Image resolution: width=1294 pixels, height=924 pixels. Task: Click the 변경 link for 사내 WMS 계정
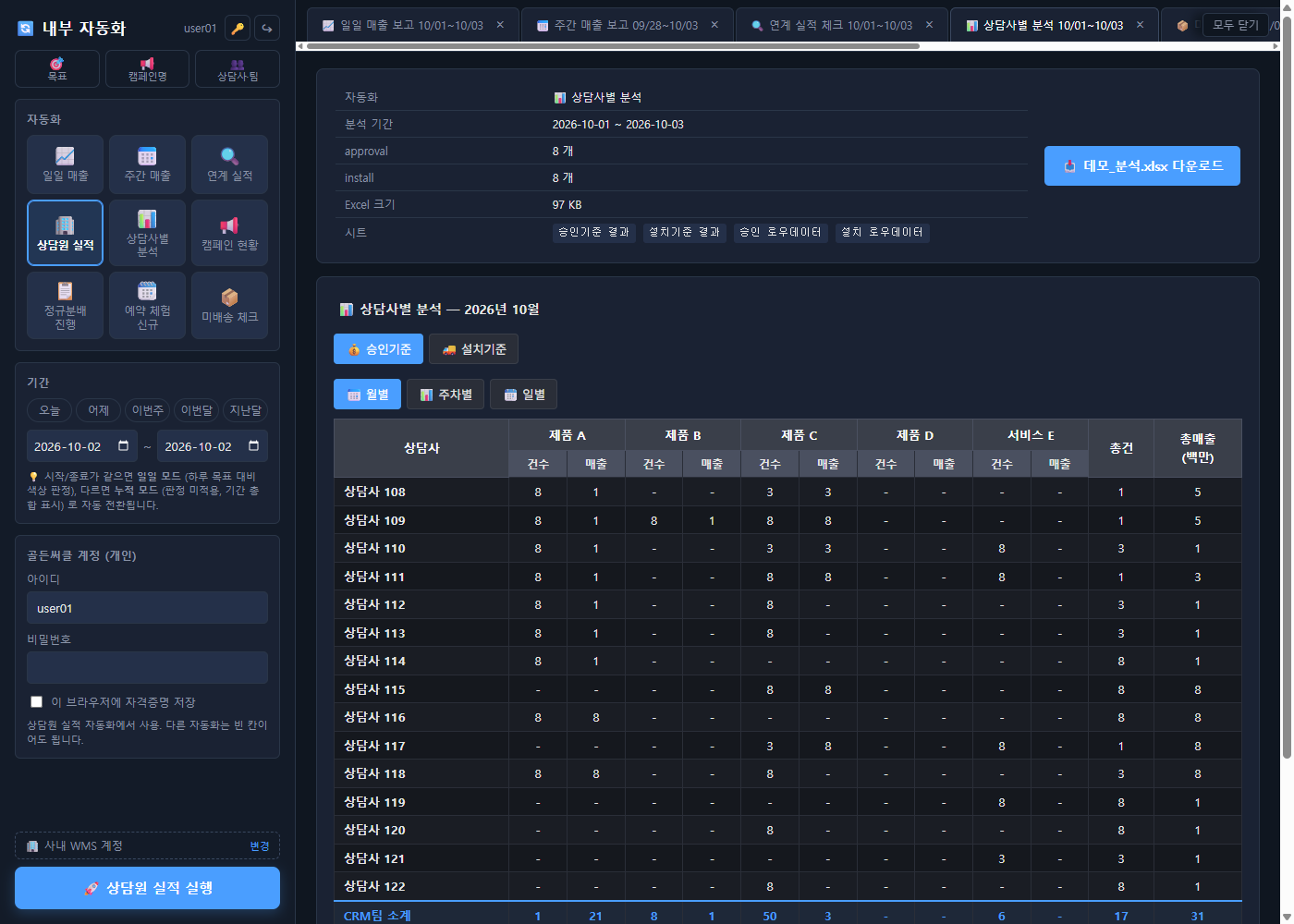[260, 846]
